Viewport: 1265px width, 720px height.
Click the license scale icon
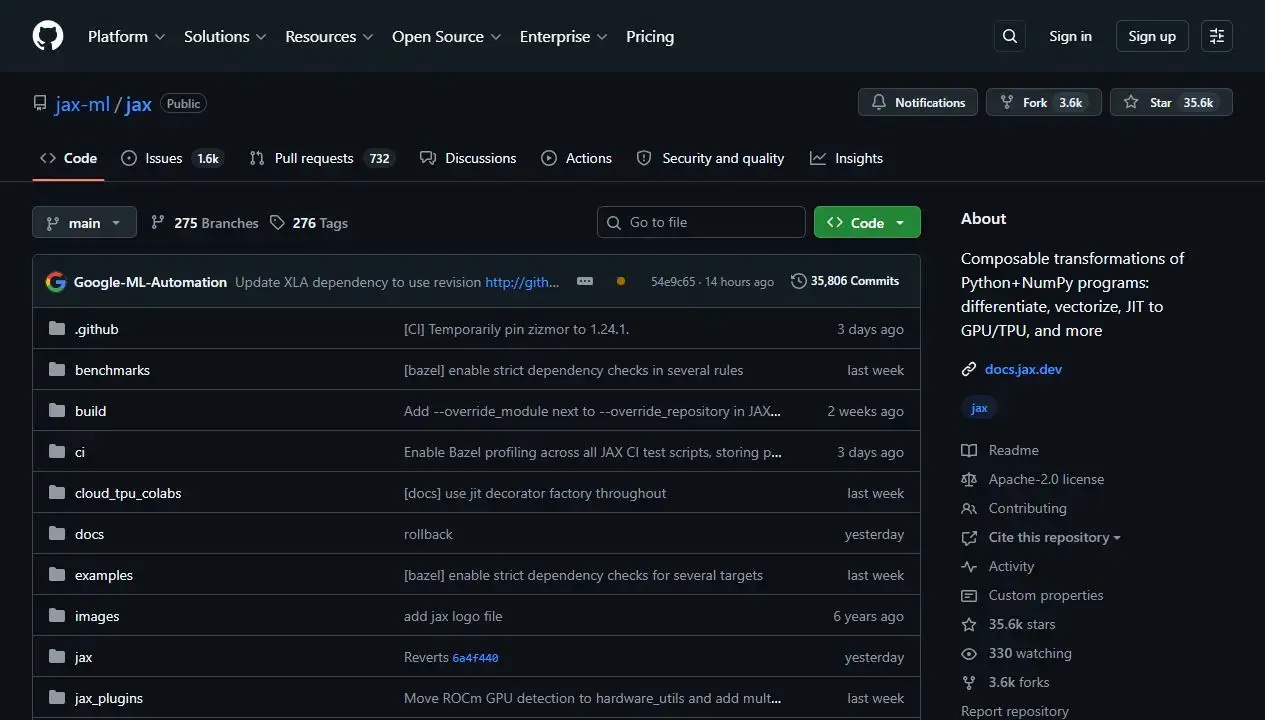(x=968, y=480)
